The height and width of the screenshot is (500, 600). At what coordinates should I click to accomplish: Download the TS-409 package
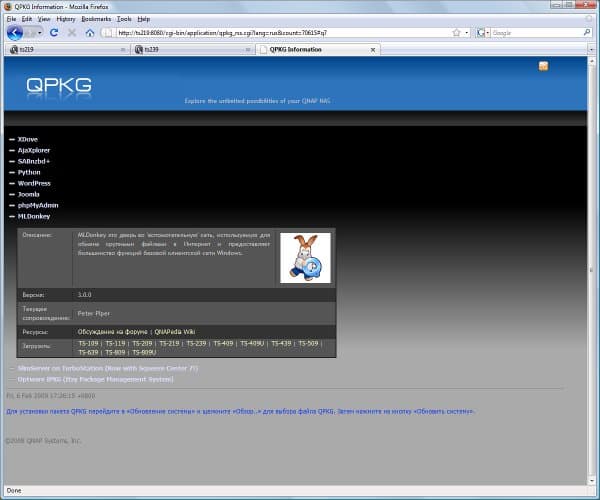223,344
